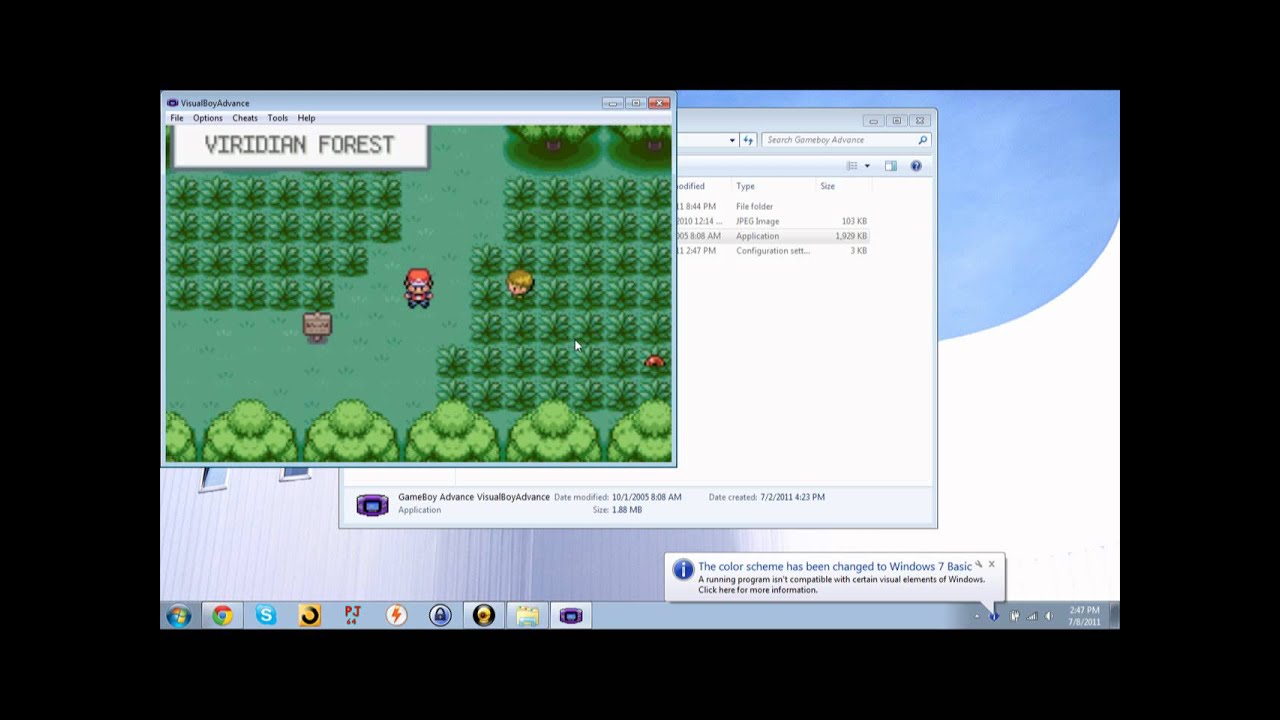Close the color scheme notification balloon
The width and height of the screenshot is (1280, 720).
(991, 564)
